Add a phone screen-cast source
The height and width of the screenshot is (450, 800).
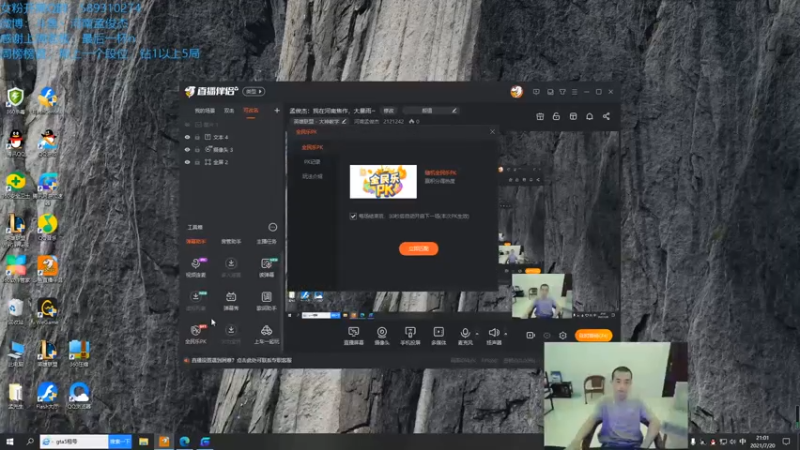410,336
